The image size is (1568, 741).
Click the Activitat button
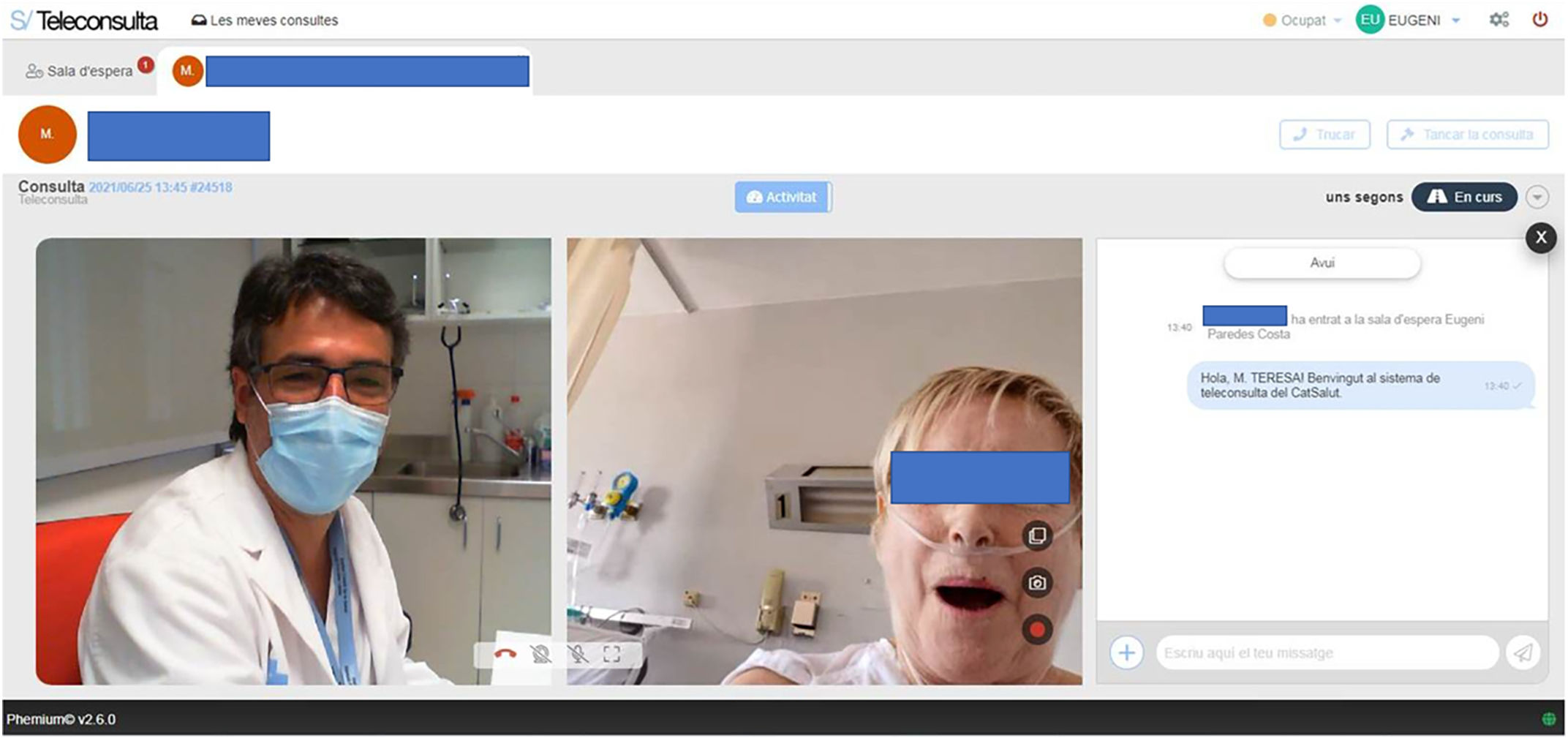(782, 197)
